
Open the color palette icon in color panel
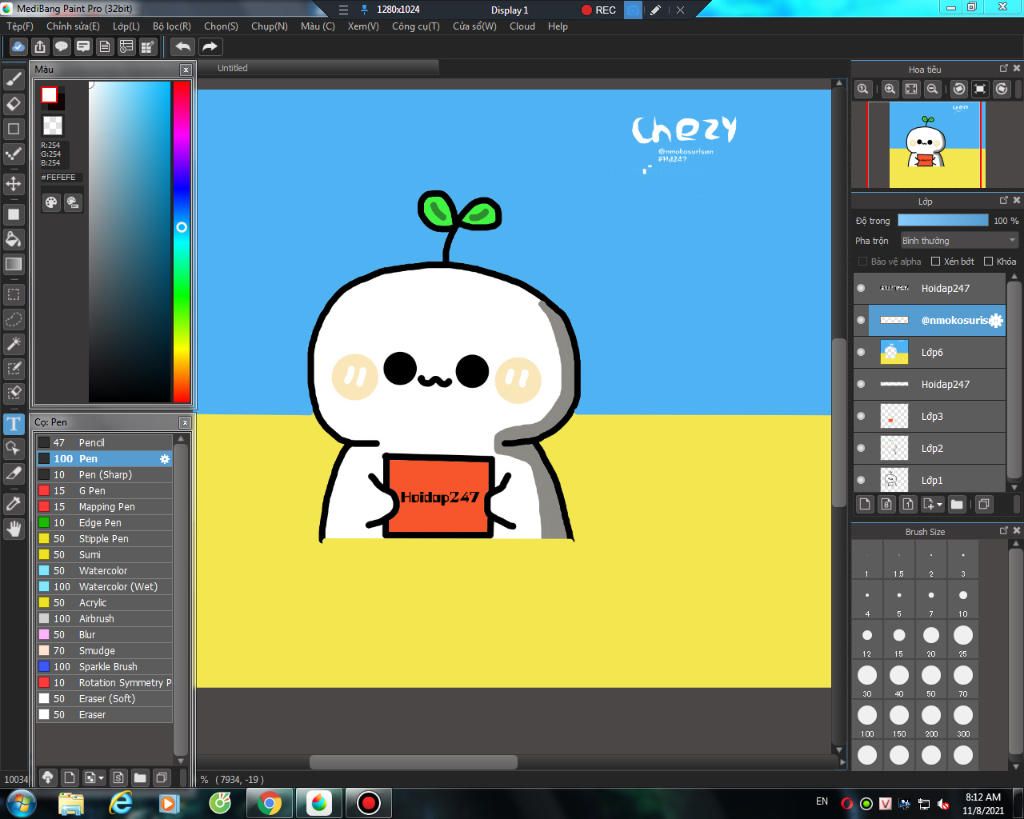tap(52, 202)
